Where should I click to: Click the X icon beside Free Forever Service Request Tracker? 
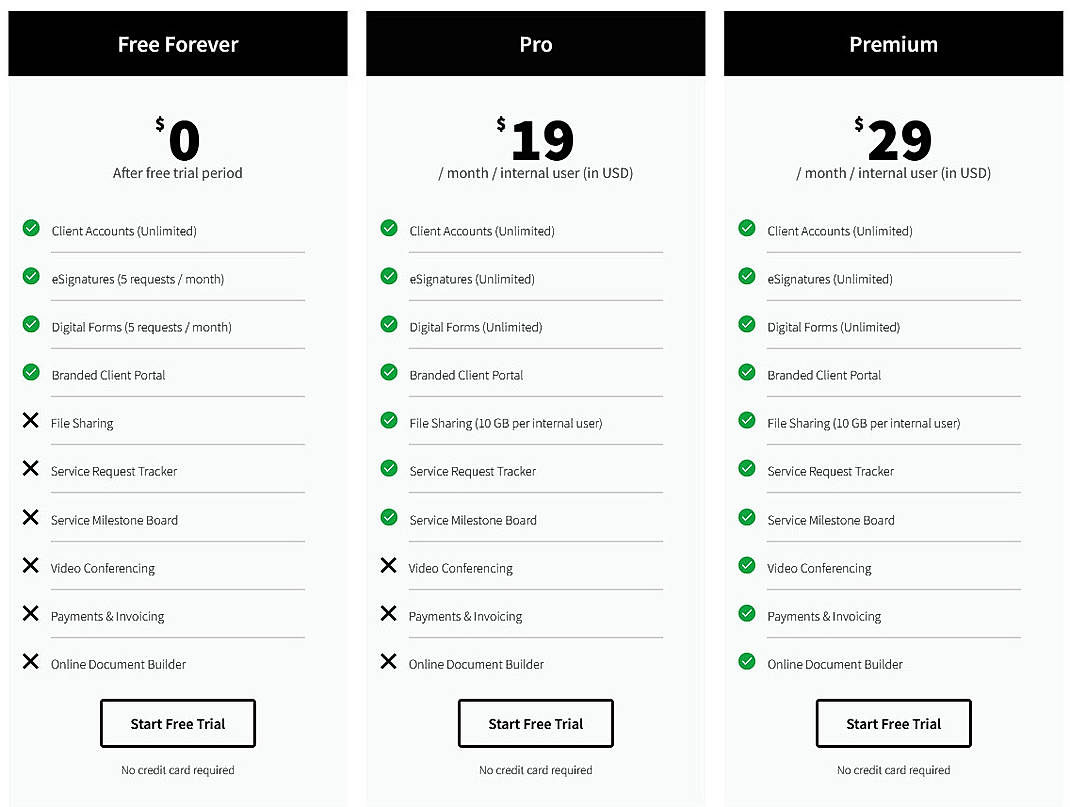31,468
